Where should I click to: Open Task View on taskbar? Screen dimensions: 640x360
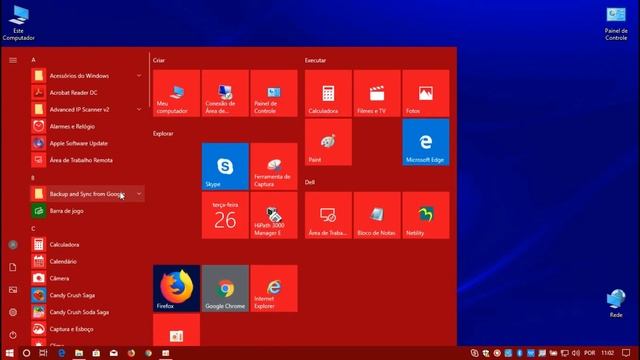(x=43, y=353)
